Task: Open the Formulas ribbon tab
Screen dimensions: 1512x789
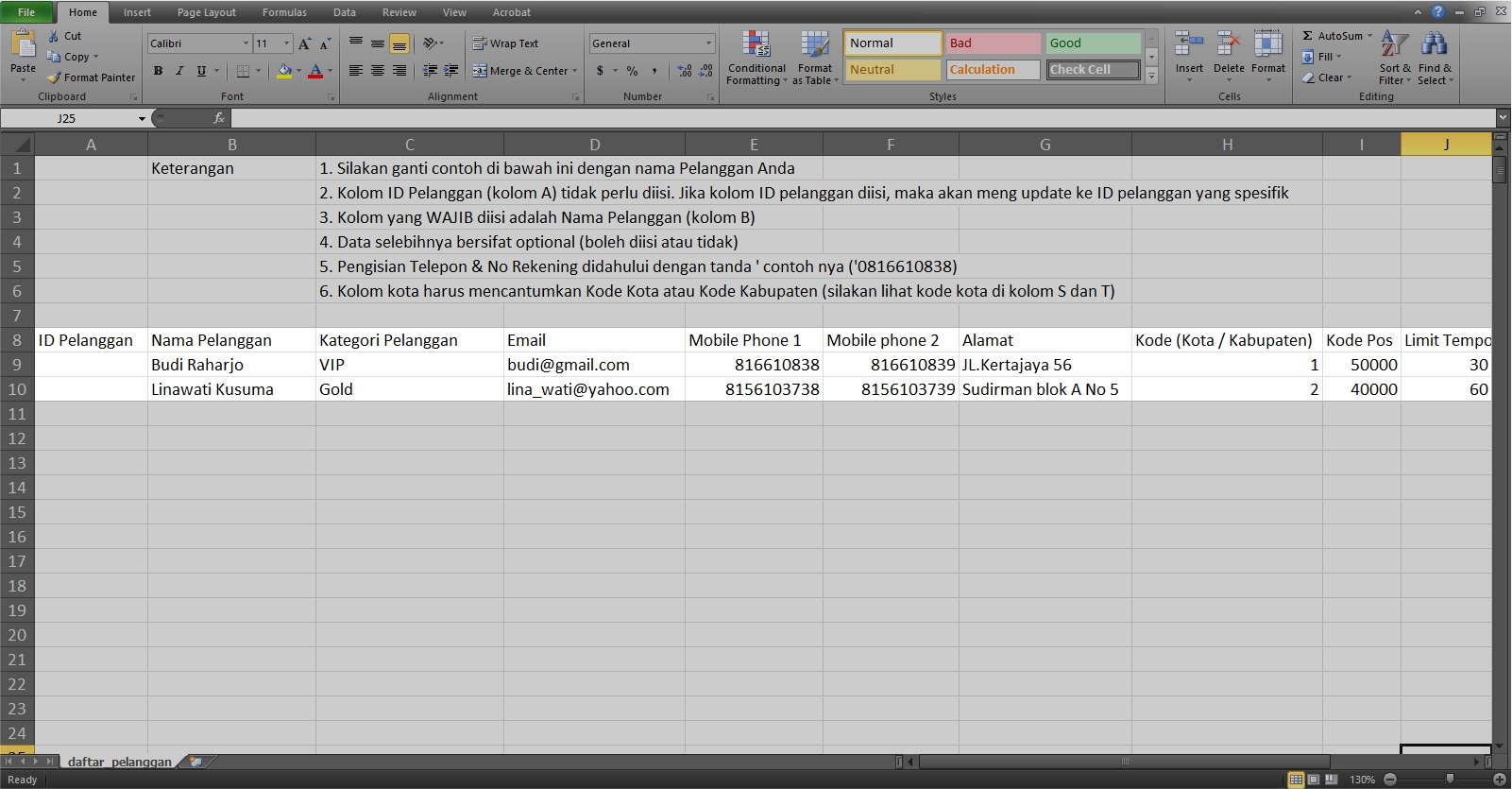Action: pos(284,12)
